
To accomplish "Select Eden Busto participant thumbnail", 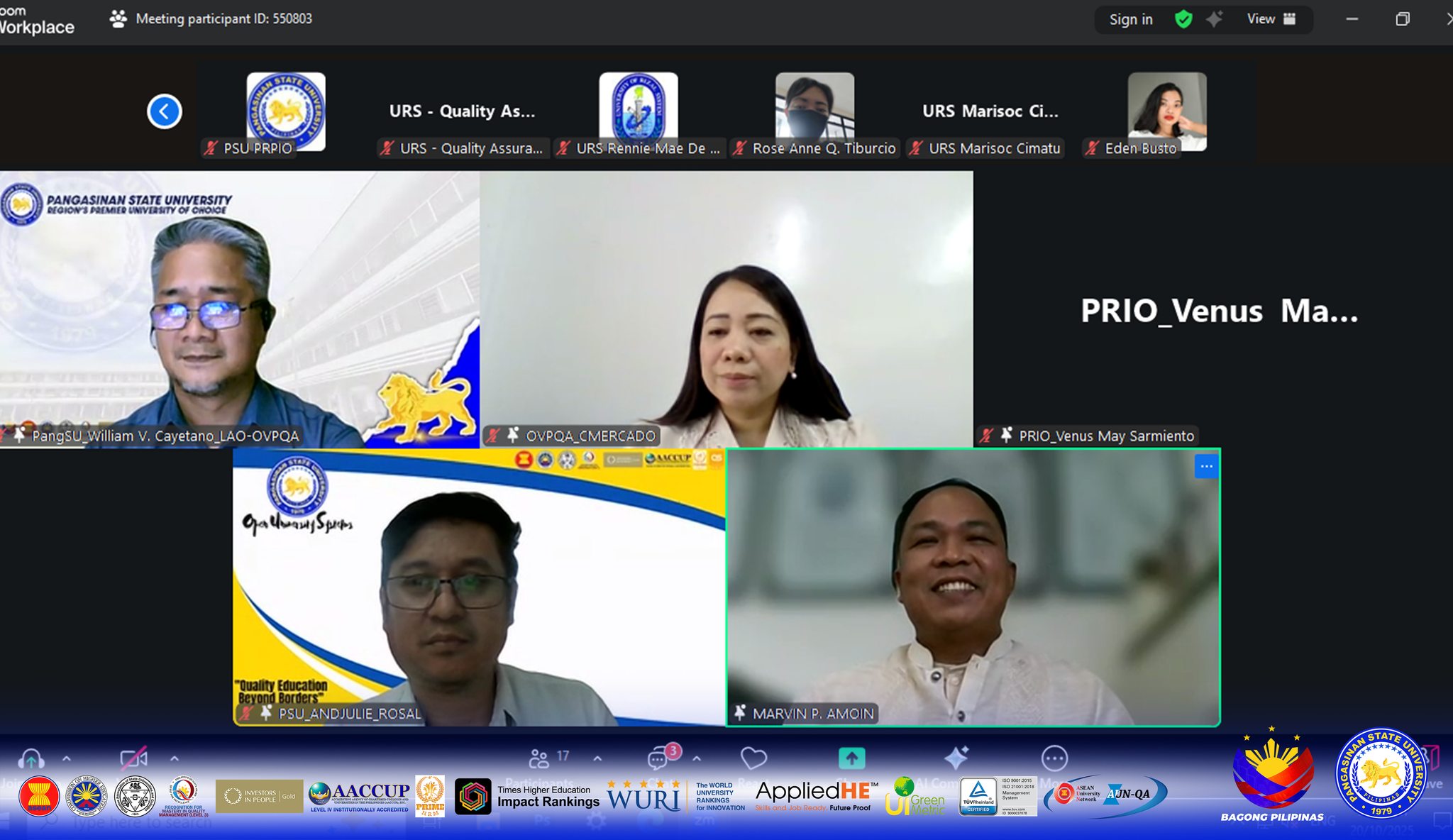I will (x=1166, y=111).
